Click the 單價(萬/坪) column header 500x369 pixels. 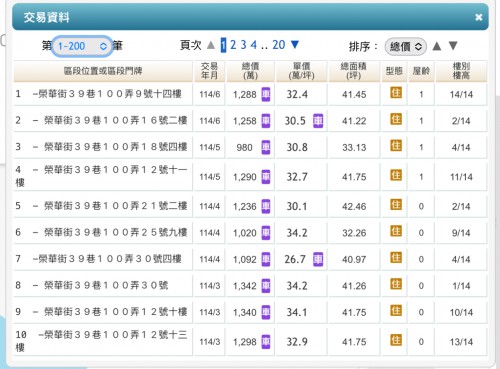pos(301,71)
